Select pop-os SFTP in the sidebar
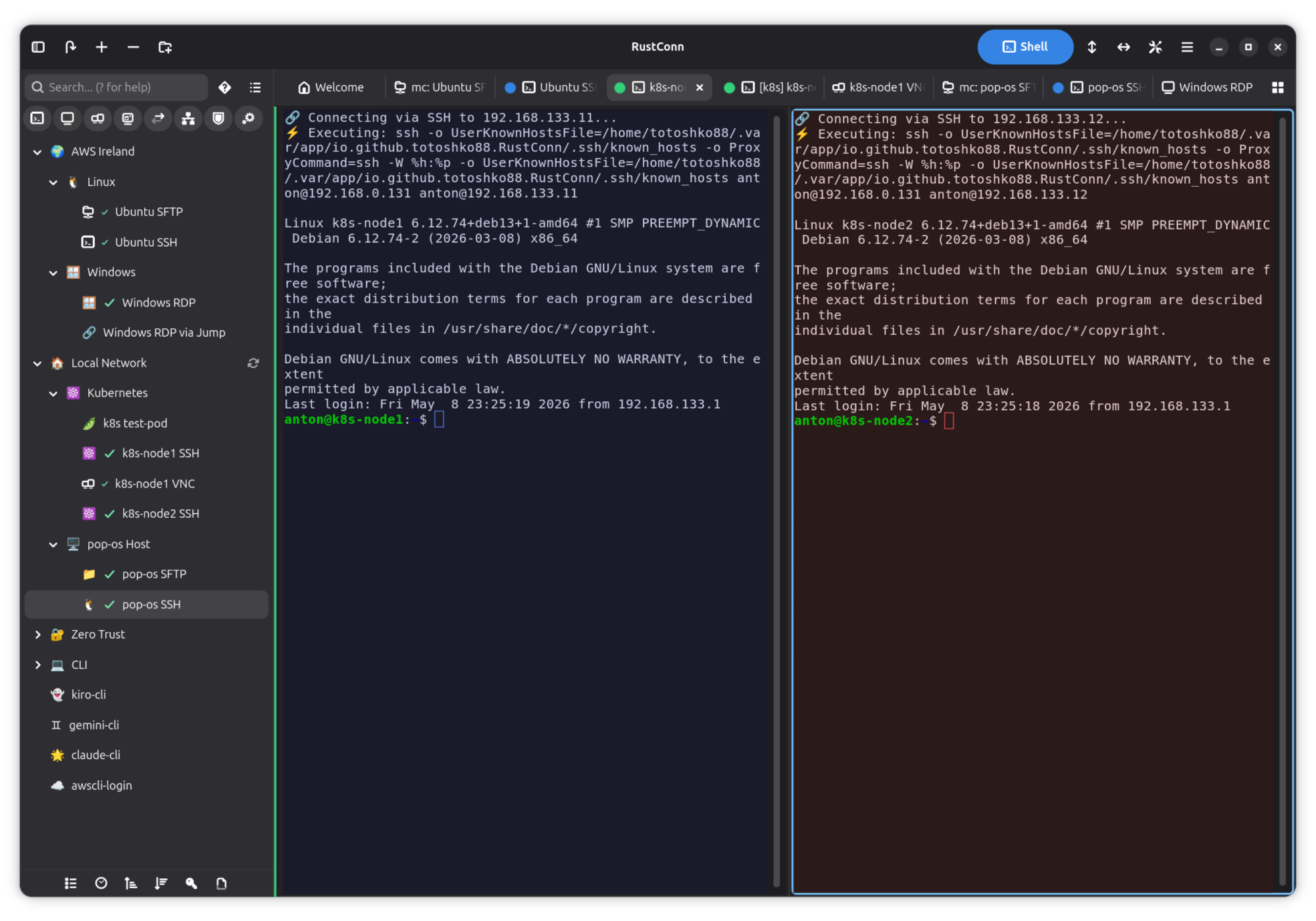Screen dimensions: 1316x921 [x=146, y=574]
